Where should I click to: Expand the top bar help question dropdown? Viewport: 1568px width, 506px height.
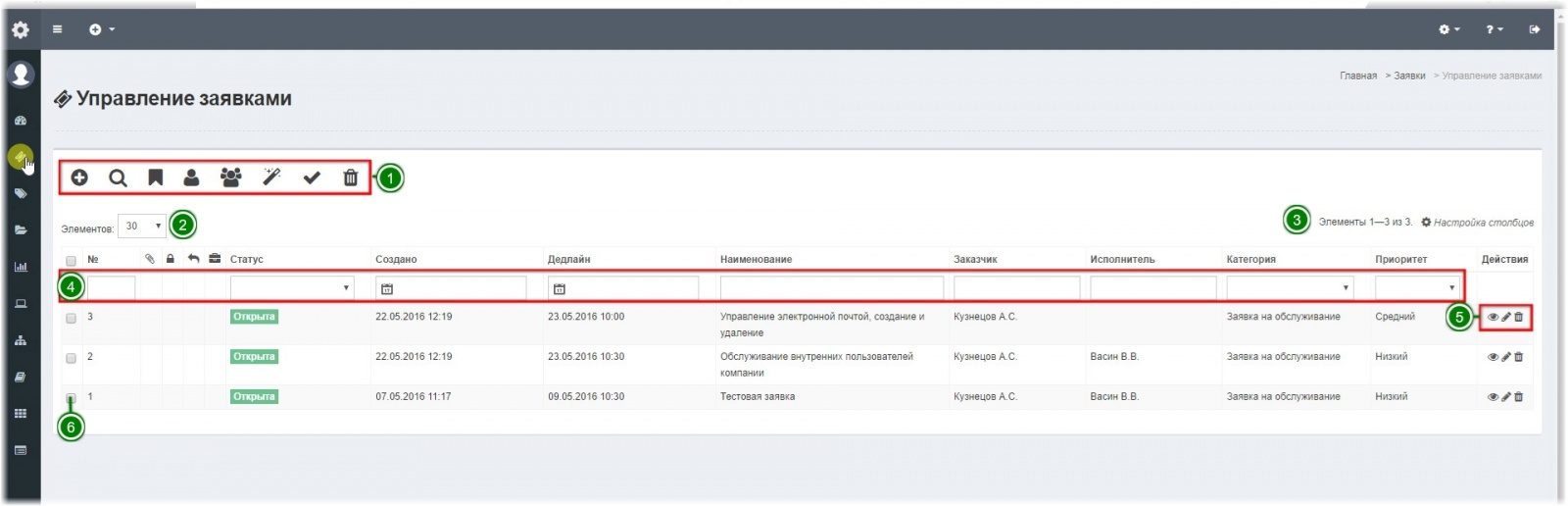[x=1494, y=29]
